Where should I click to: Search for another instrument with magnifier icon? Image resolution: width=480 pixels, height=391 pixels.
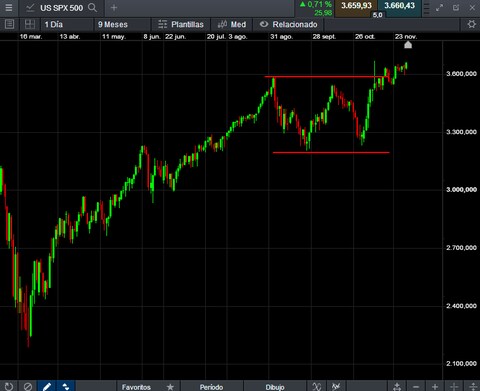click(x=92, y=7)
